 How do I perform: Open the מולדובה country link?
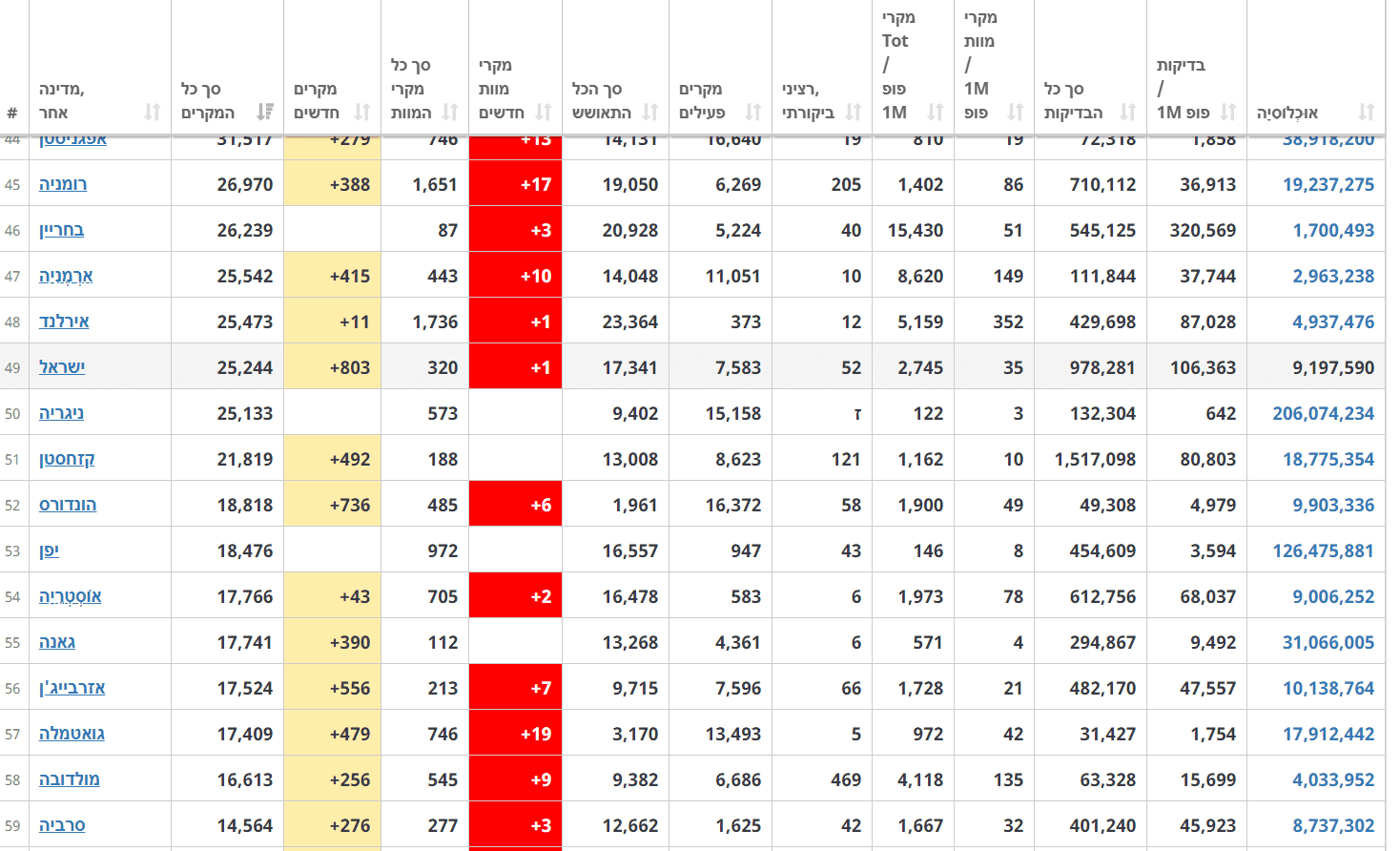[x=70, y=779]
